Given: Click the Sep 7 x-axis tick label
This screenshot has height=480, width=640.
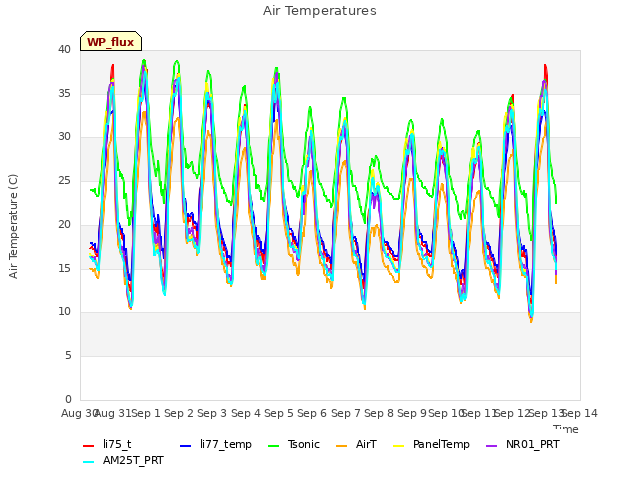Looking at the screenshot, I should (346, 413).
